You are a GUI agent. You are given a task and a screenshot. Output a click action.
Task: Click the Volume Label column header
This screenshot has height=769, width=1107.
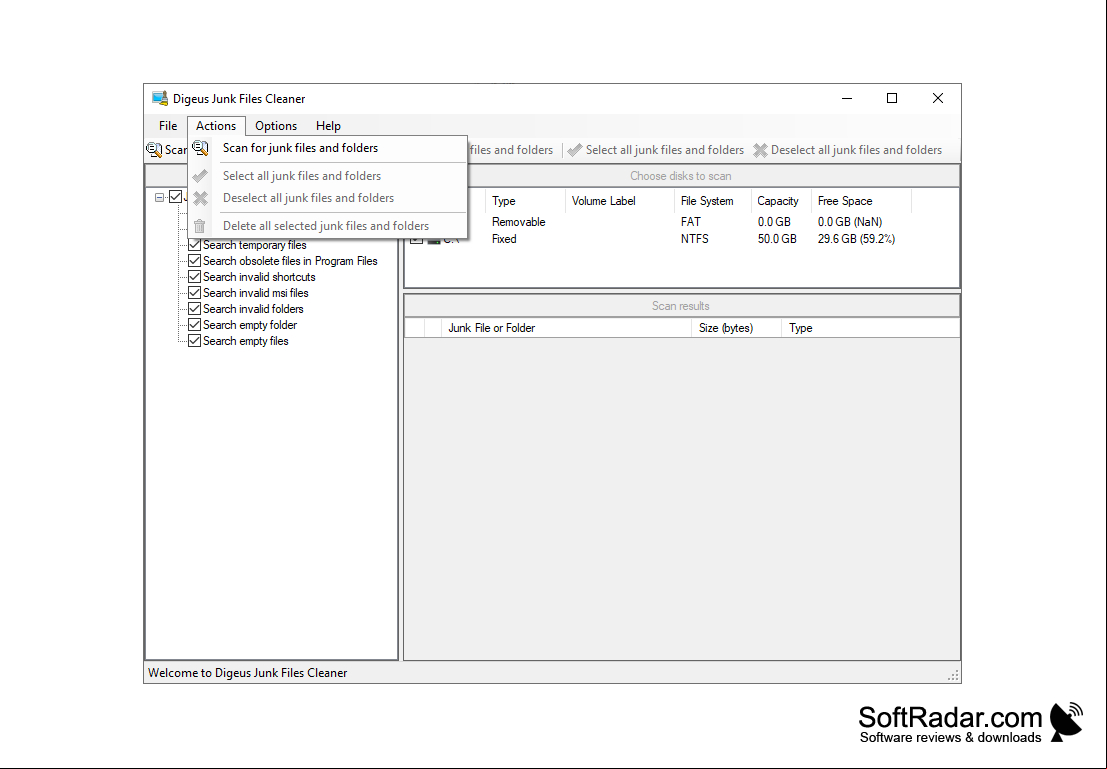(x=620, y=201)
